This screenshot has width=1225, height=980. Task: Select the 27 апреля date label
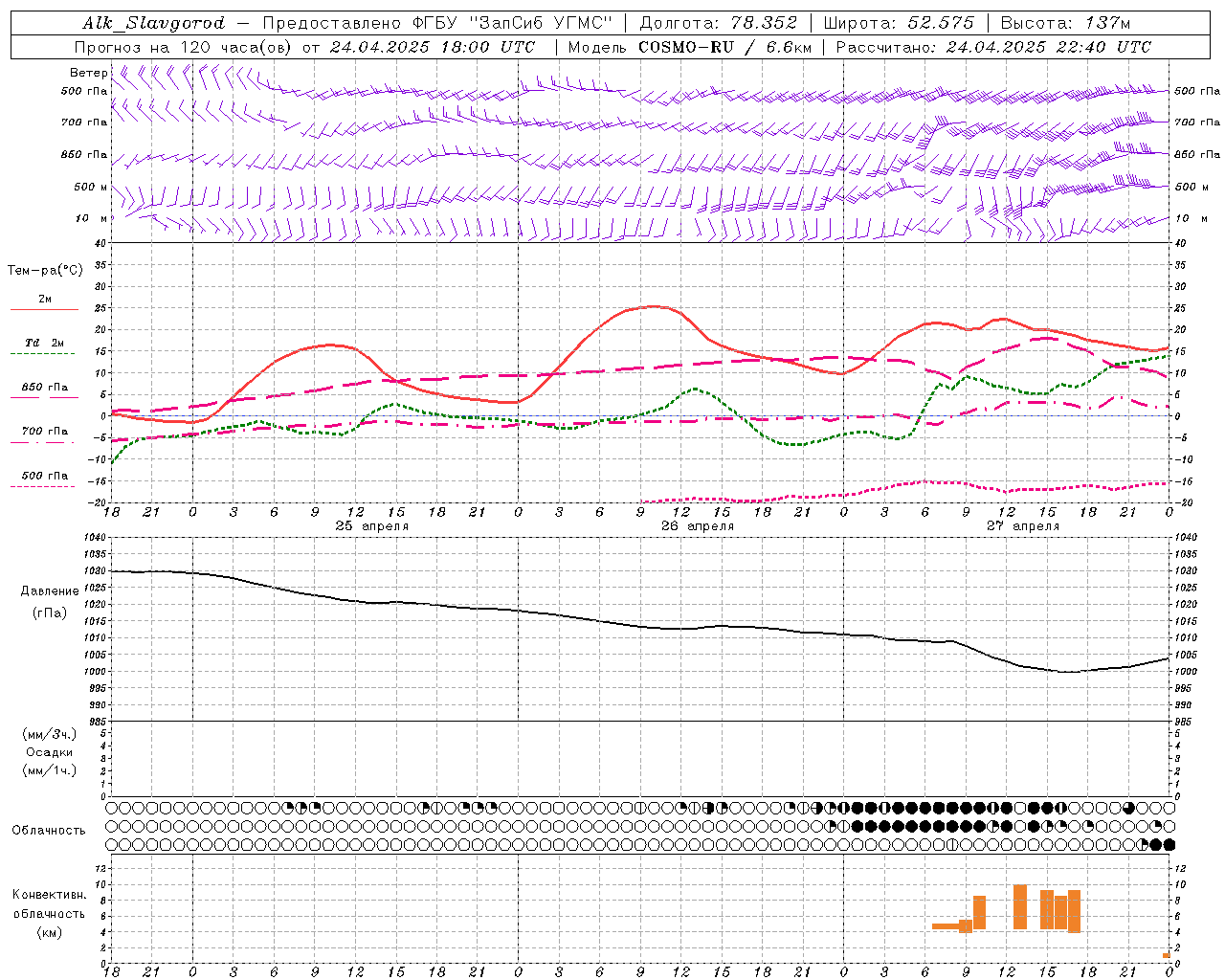pyautogui.click(x=1023, y=526)
